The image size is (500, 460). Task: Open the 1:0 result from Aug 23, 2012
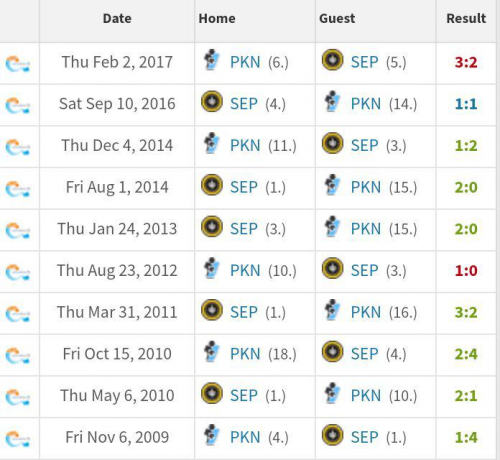pyautogui.click(x=466, y=271)
